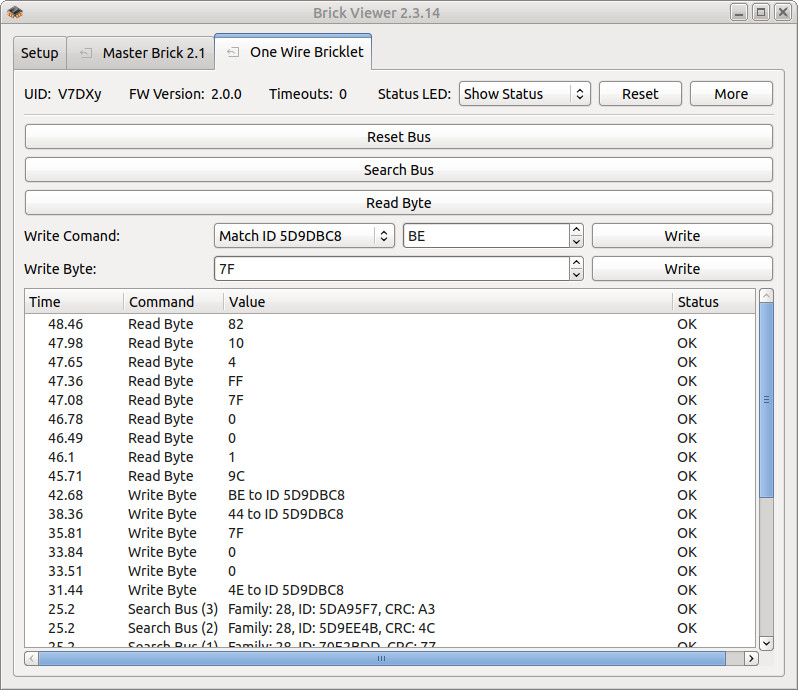This screenshot has height=690, width=798.
Task: Click the Status column header
Action: tap(711, 301)
